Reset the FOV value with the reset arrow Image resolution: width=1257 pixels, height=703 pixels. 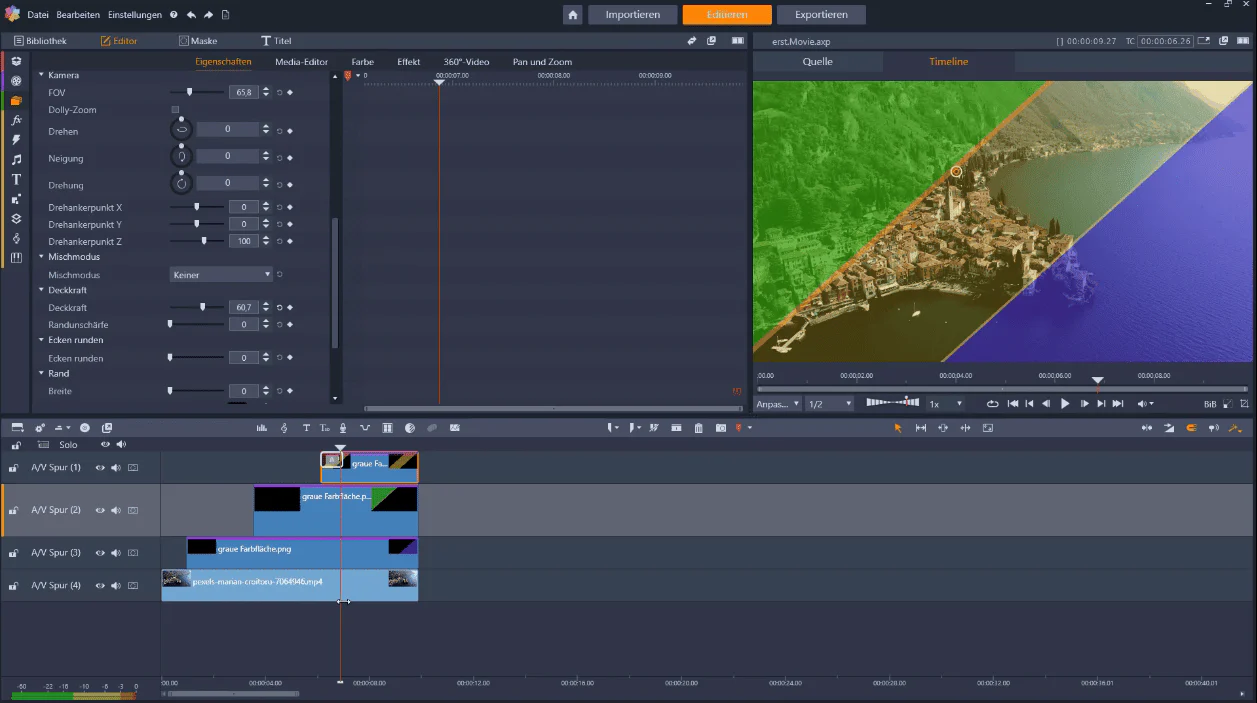(279, 92)
